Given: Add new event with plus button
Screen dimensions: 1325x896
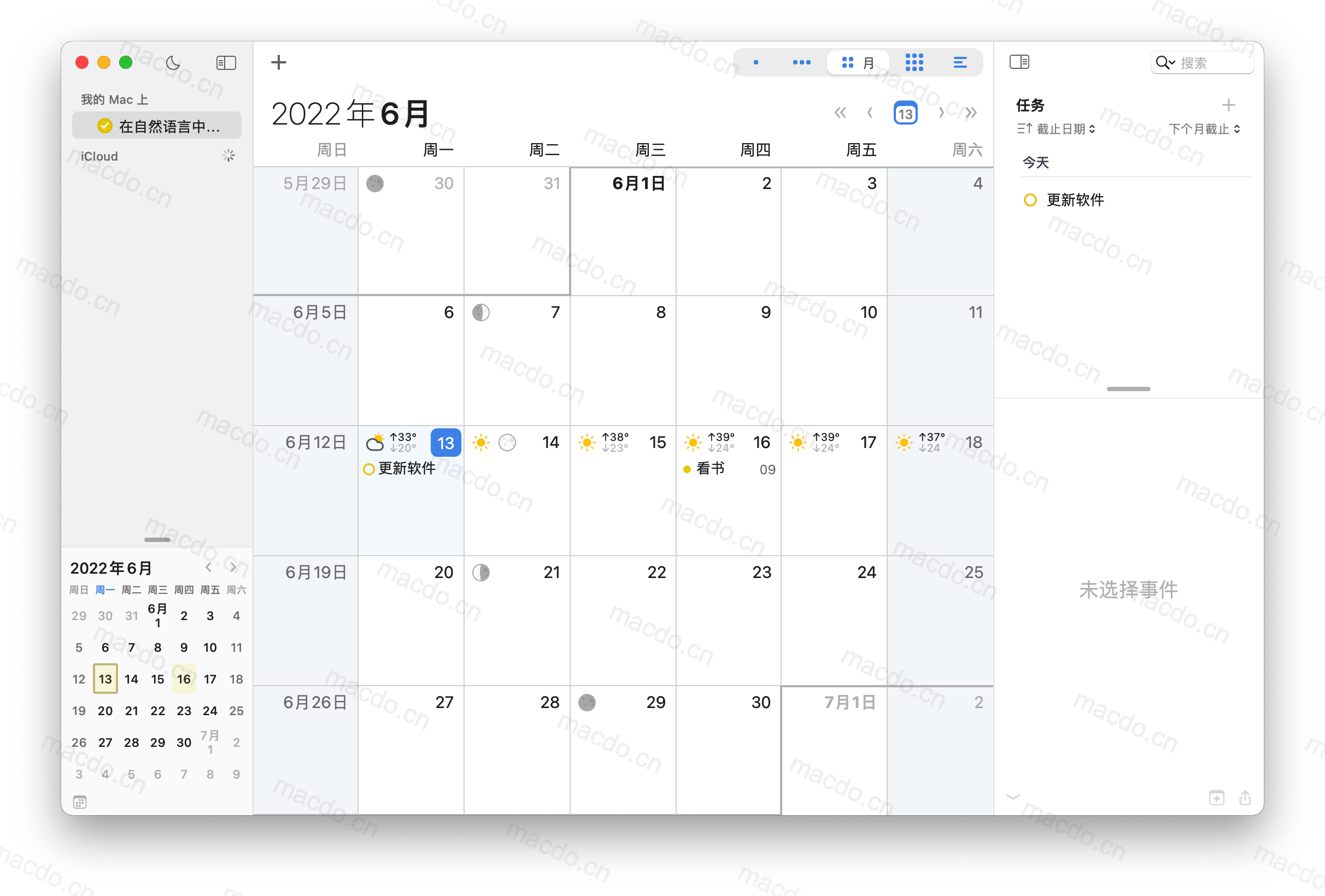Looking at the screenshot, I should coord(279,62).
